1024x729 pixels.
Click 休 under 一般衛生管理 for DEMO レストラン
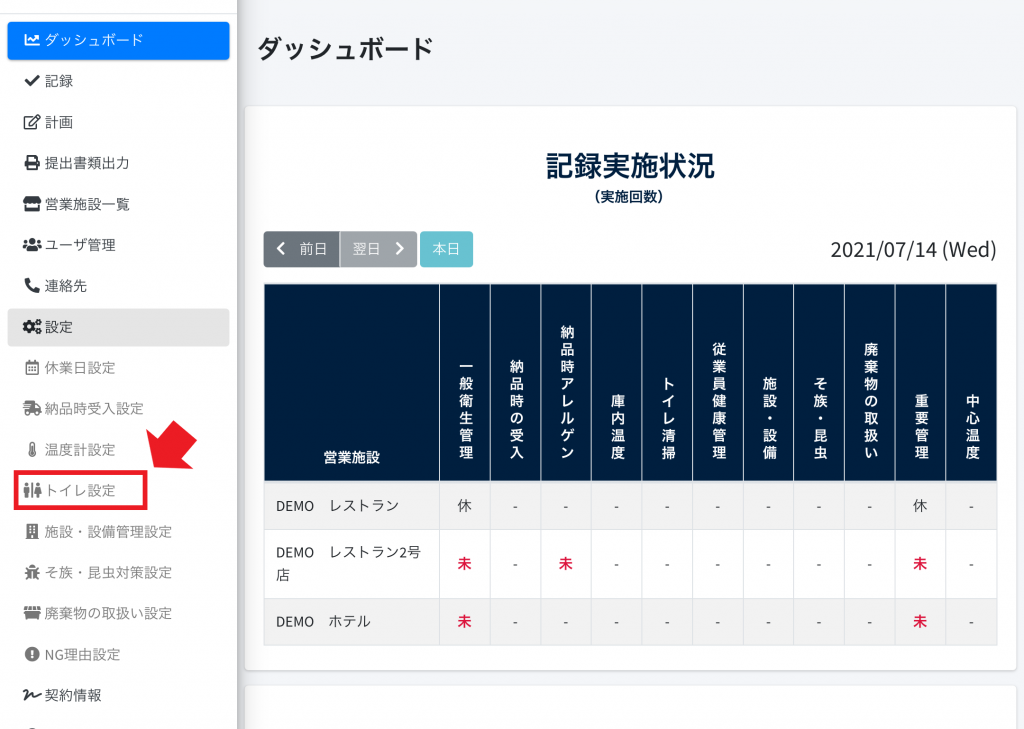(464, 506)
